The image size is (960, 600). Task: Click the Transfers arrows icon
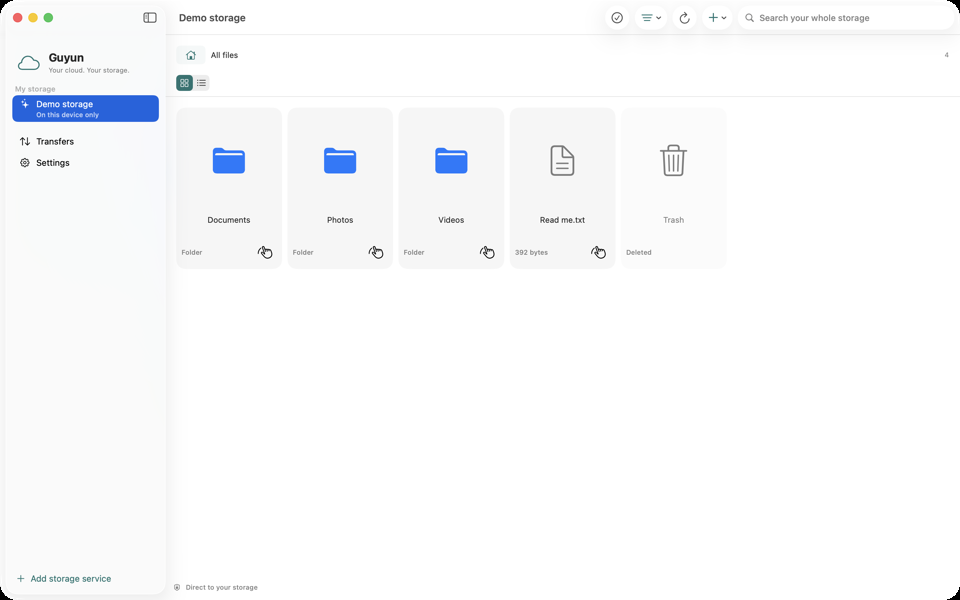click(x=24, y=141)
